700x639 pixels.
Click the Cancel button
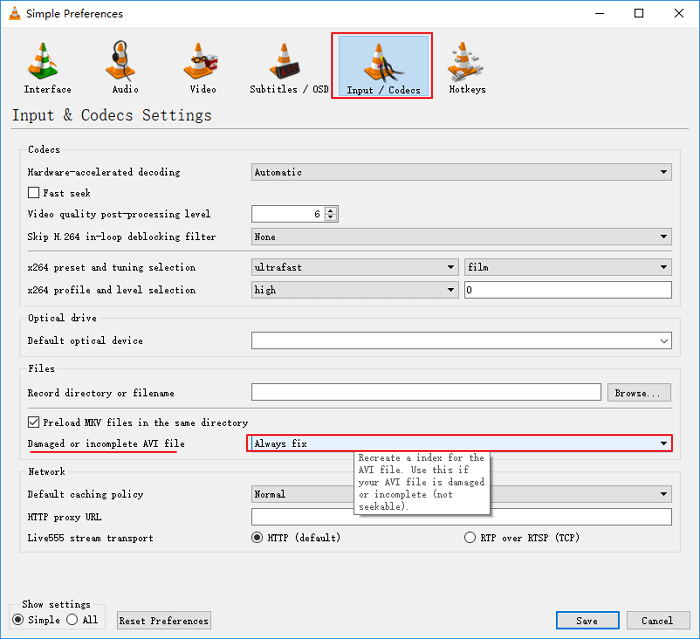click(658, 620)
